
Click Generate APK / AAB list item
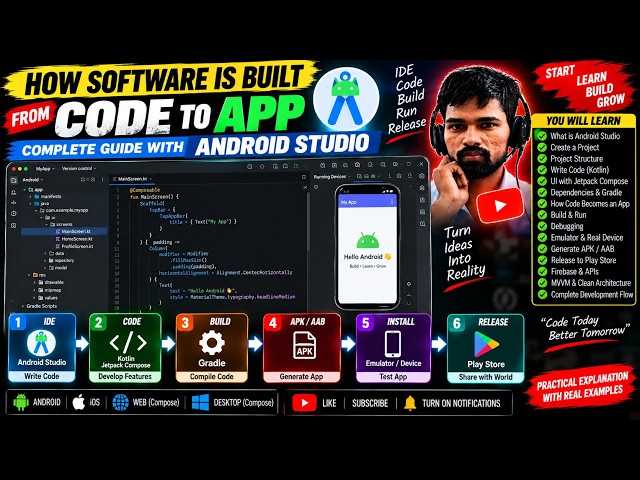[x=582, y=249]
